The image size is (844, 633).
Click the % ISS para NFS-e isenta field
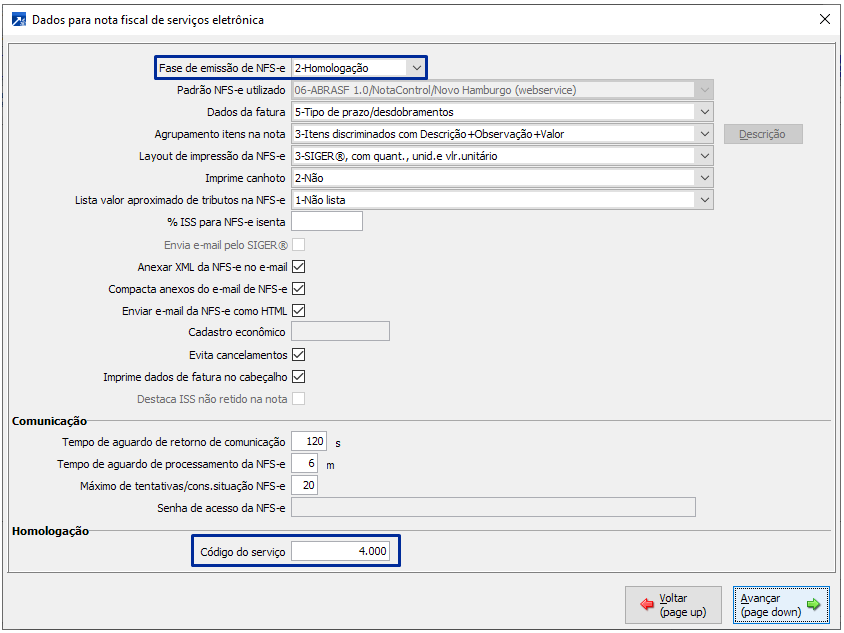click(x=326, y=222)
